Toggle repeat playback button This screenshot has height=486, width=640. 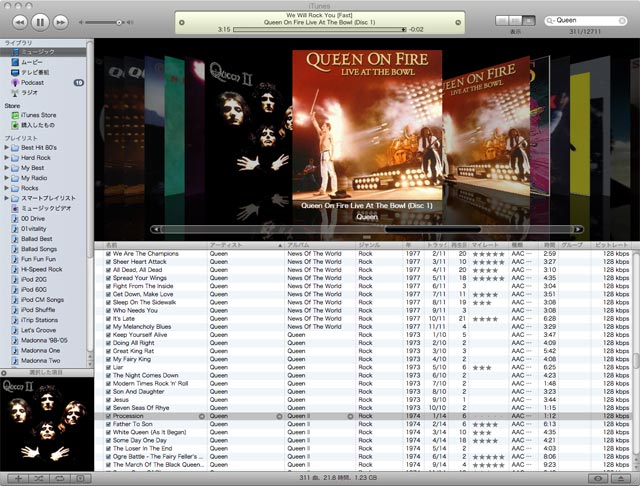[x=60, y=478]
